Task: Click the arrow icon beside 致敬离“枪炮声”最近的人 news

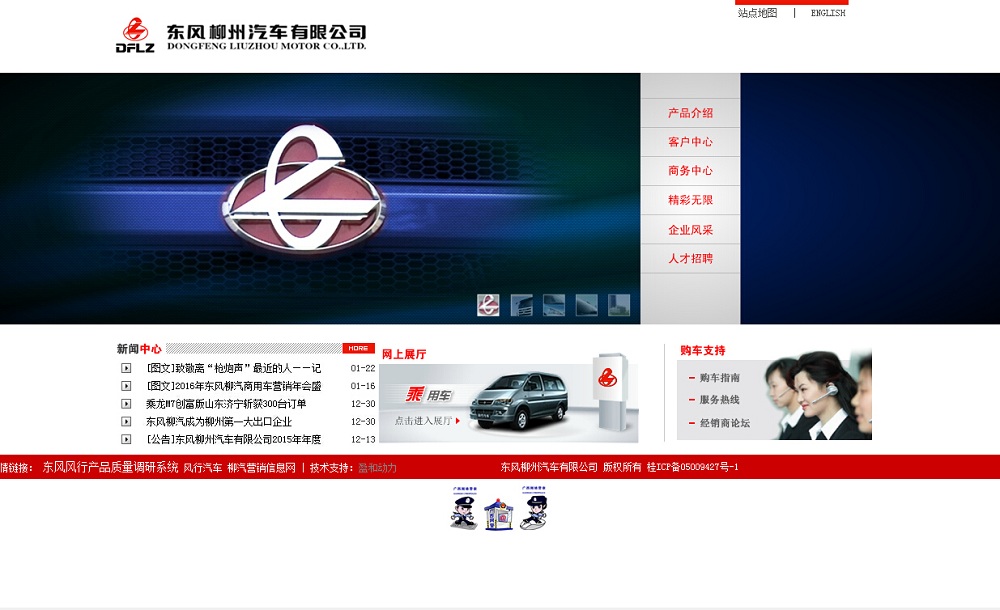Action: (x=126, y=368)
